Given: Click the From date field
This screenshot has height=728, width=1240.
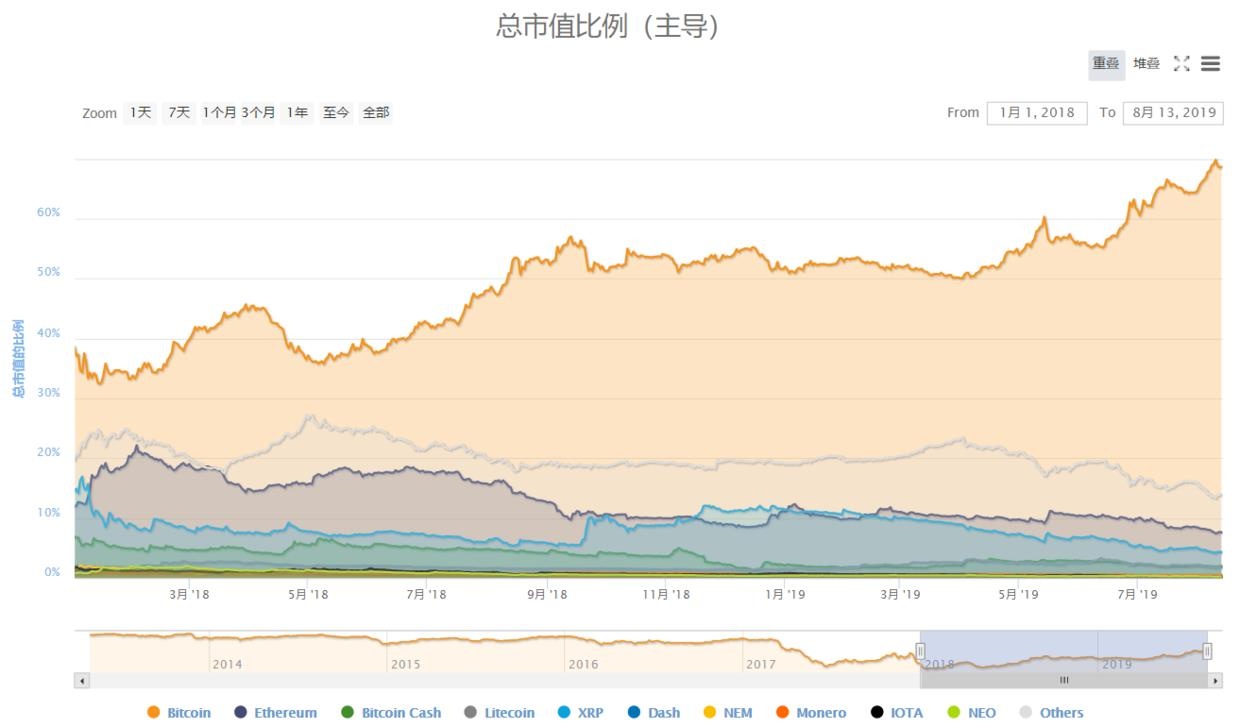Looking at the screenshot, I should 1036,113.
